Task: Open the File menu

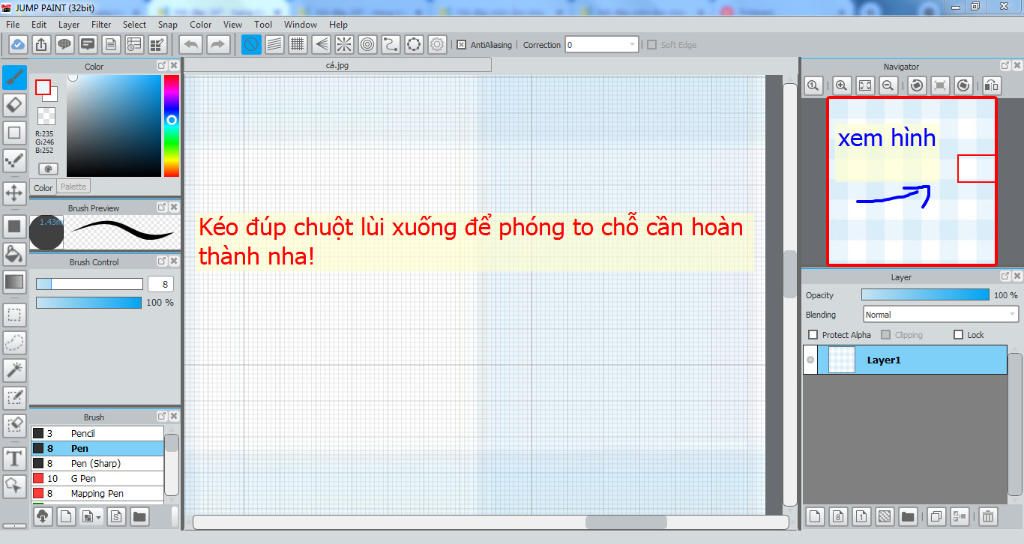Action: (12, 25)
